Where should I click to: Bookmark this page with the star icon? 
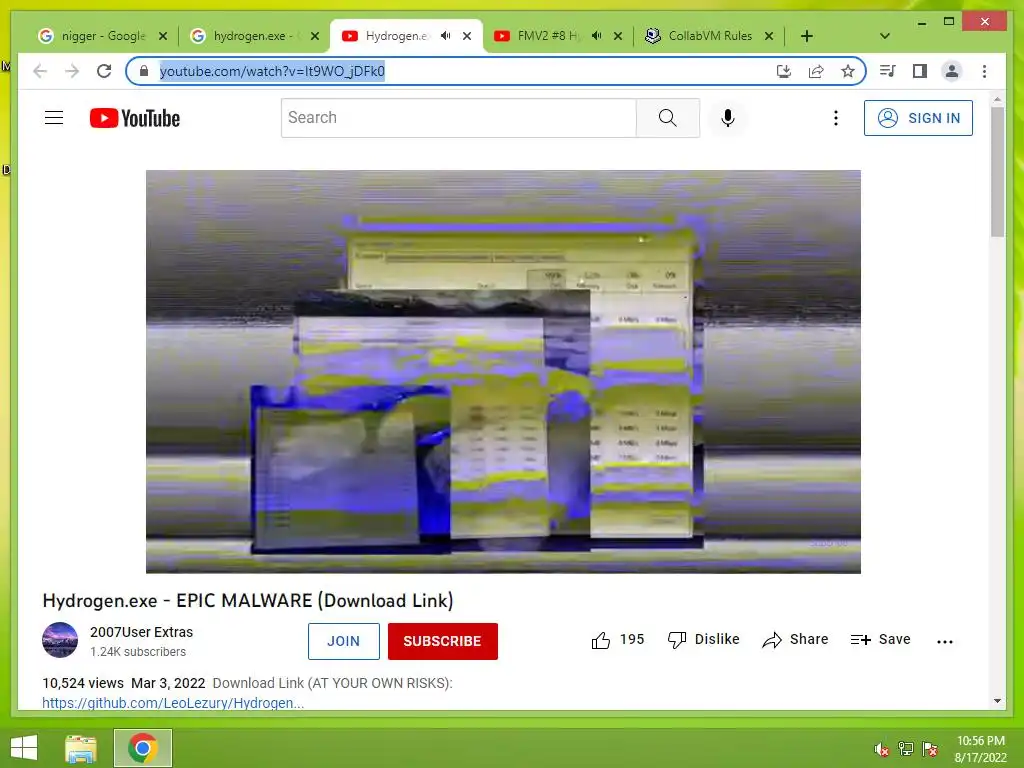(848, 71)
